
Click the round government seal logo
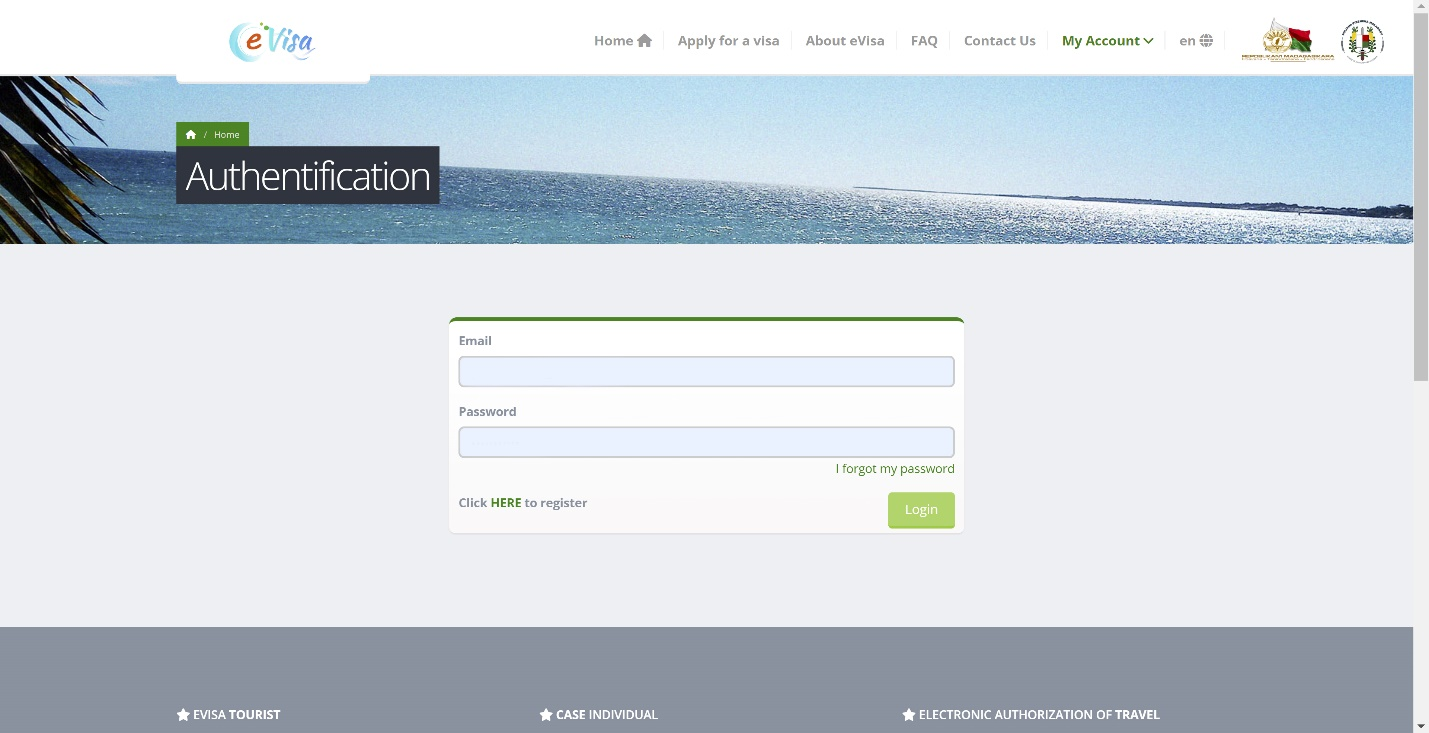(1361, 41)
